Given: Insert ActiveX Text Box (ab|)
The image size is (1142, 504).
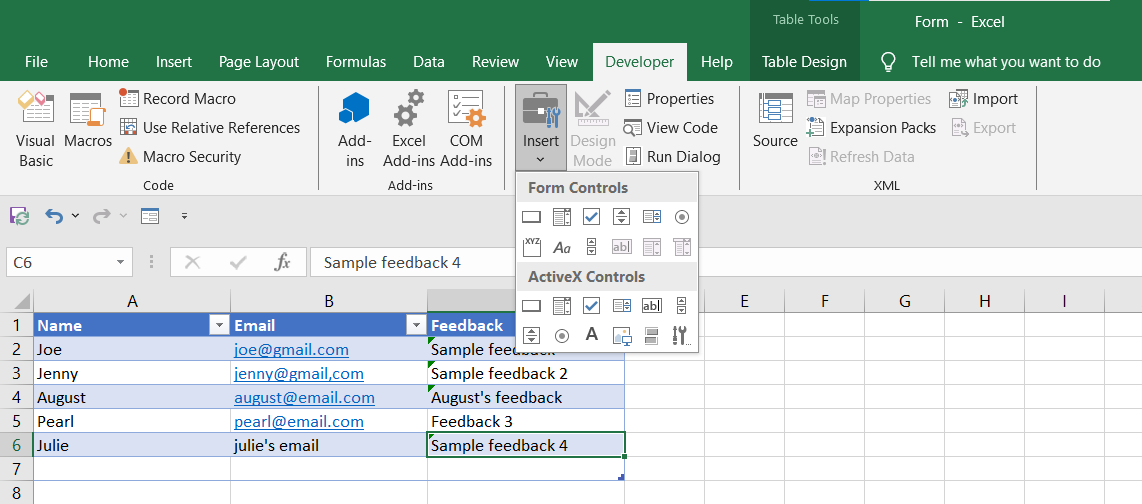Looking at the screenshot, I should [651, 306].
